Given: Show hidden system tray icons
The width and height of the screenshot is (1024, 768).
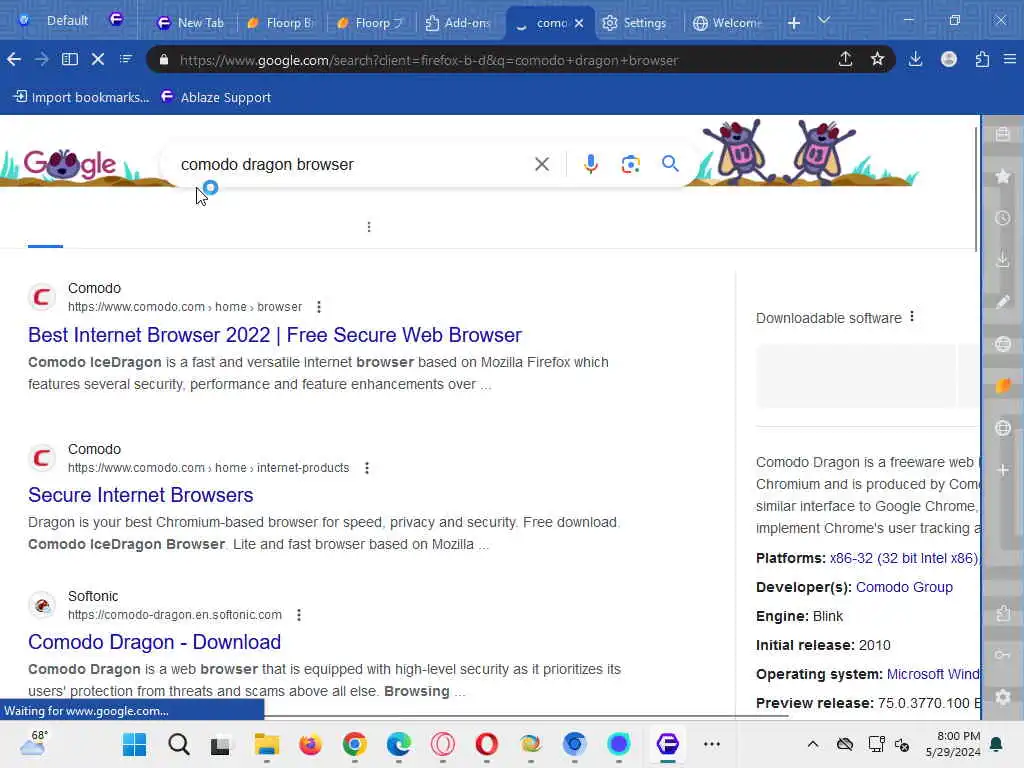Looking at the screenshot, I should coord(812,744).
